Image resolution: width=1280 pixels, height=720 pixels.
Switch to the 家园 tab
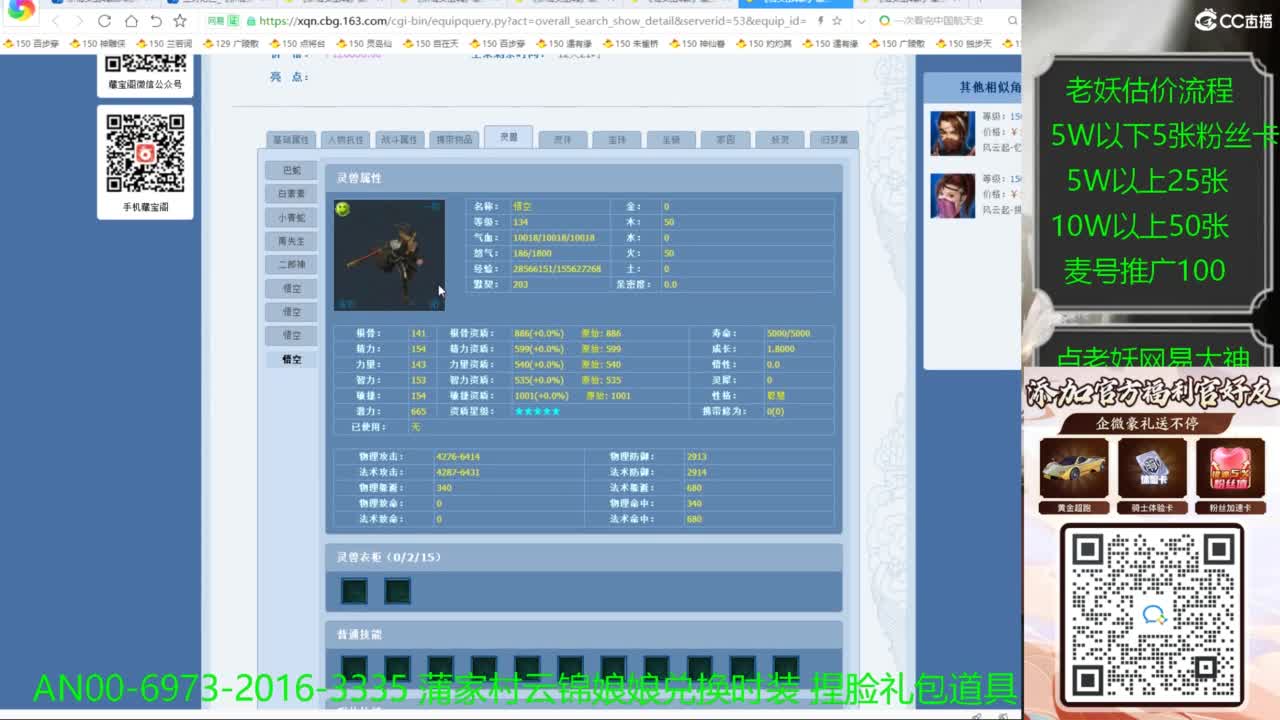coord(725,140)
